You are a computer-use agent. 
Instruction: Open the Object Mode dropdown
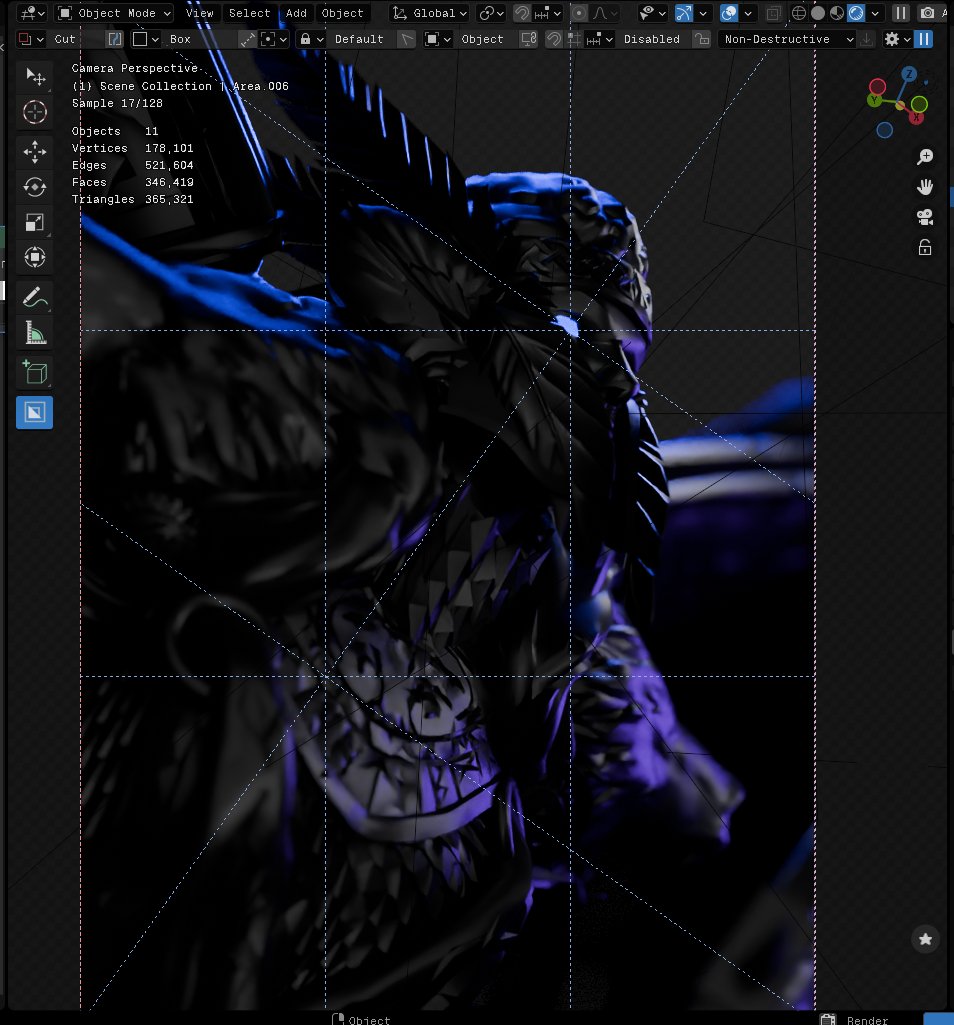coord(114,13)
